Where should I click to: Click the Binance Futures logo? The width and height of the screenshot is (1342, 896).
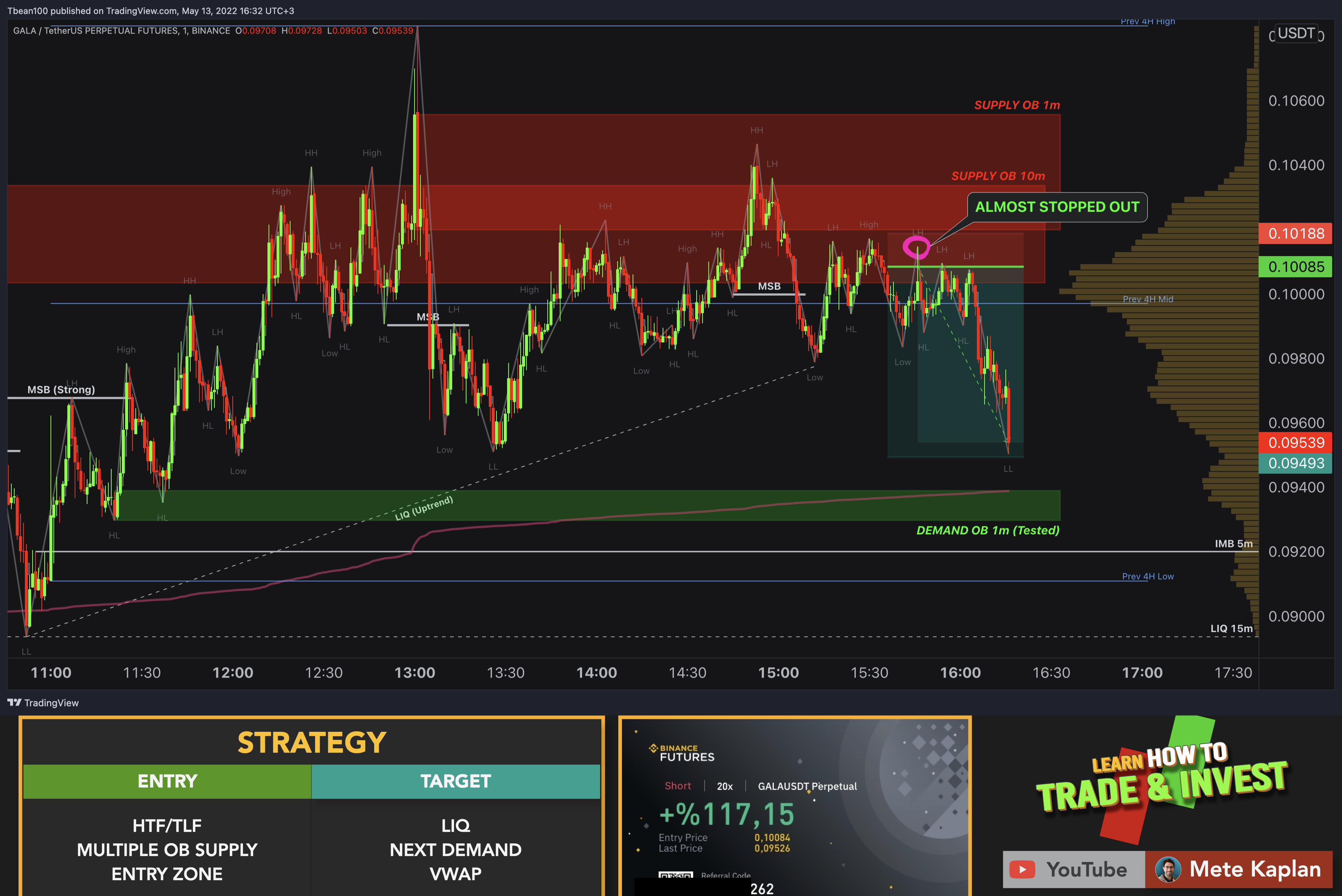pyautogui.click(x=682, y=753)
